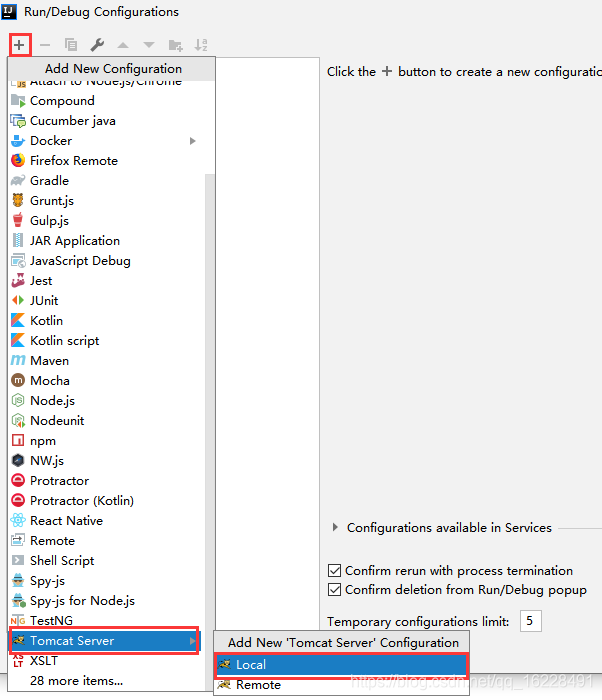Screen dimensions: 602x700
Task: Select Shell Script configuration type
Action: coord(107,561)
